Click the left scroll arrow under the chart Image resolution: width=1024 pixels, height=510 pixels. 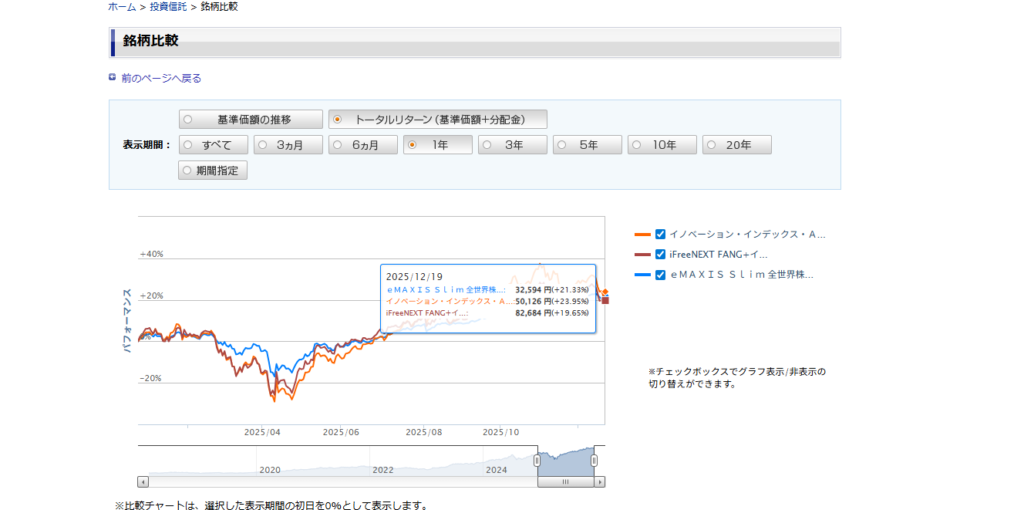click(142, 481)
